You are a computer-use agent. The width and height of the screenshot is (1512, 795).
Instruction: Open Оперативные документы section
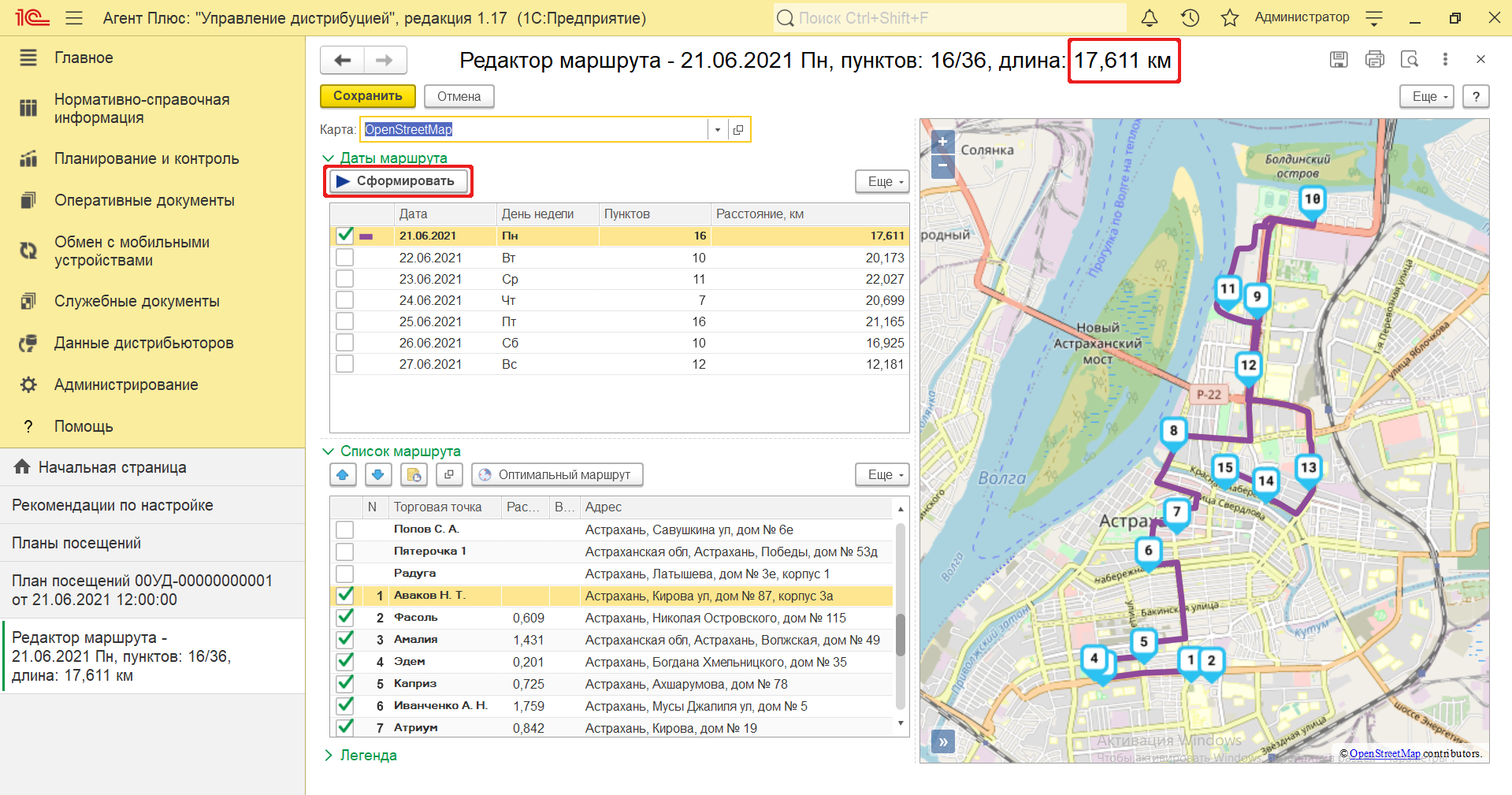144,200
